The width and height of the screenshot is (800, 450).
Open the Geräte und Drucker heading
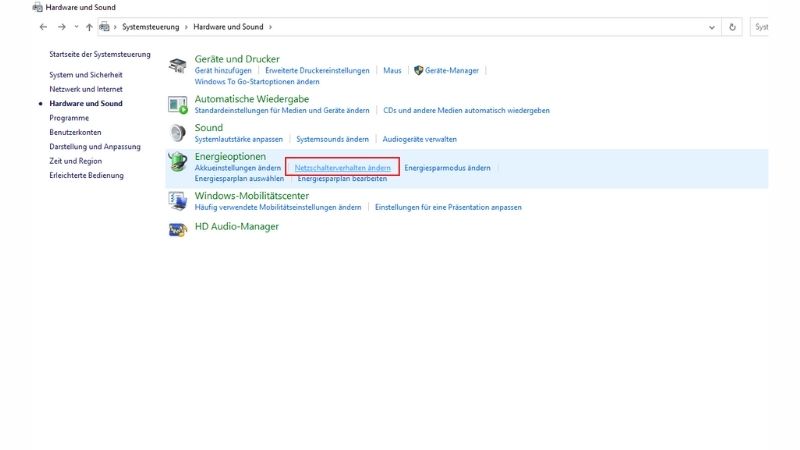pos(237,59)
